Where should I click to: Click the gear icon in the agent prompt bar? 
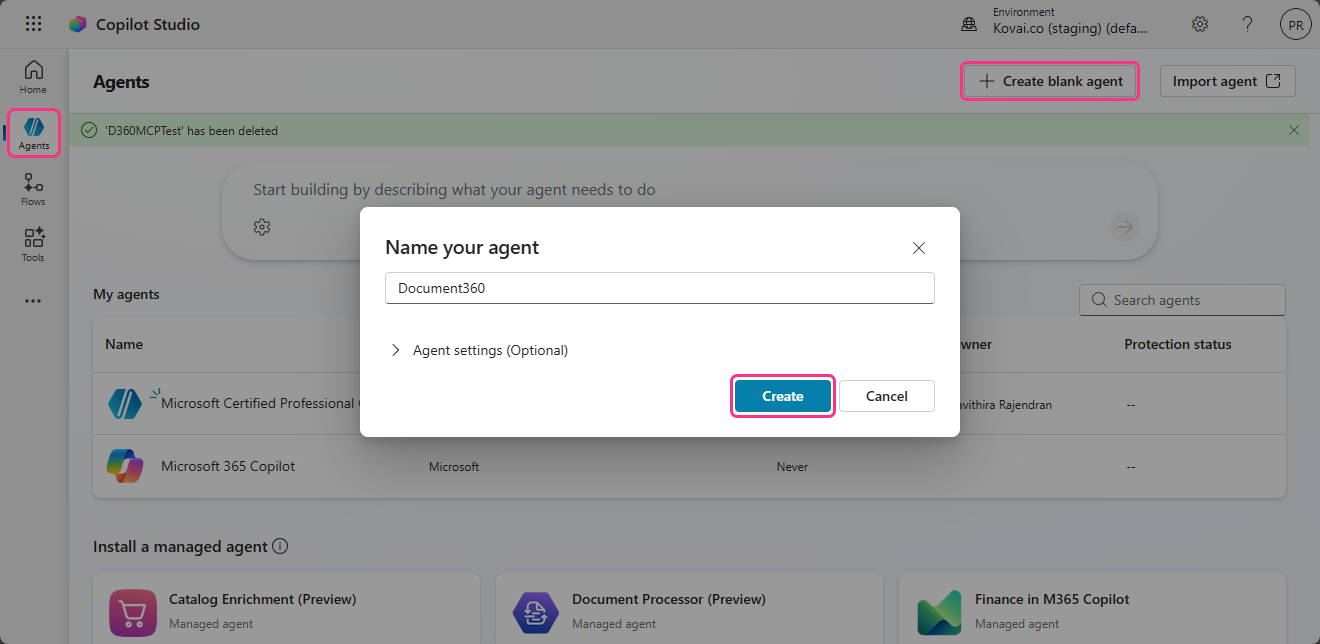[262, 226]
